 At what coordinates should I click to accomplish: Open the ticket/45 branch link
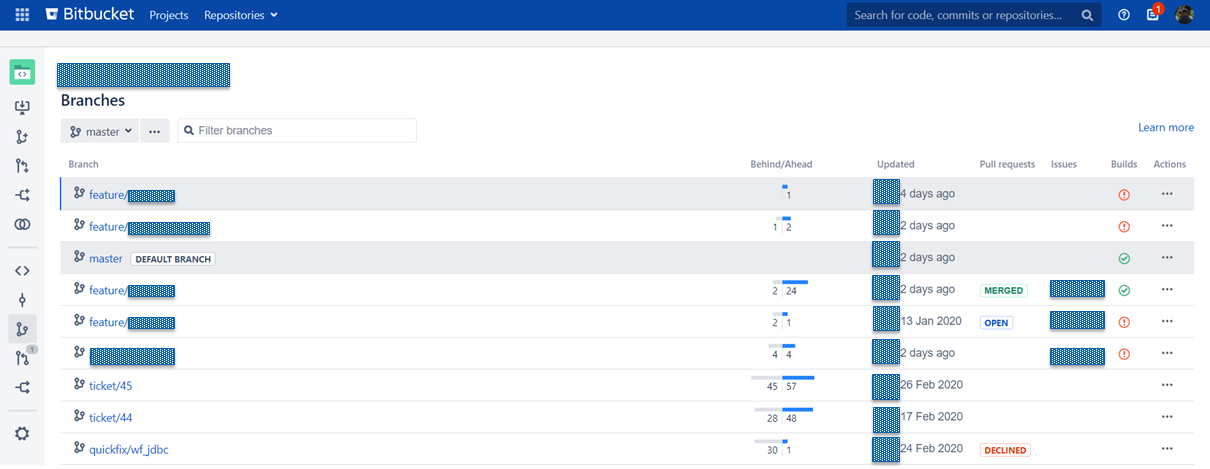point(111,385)
